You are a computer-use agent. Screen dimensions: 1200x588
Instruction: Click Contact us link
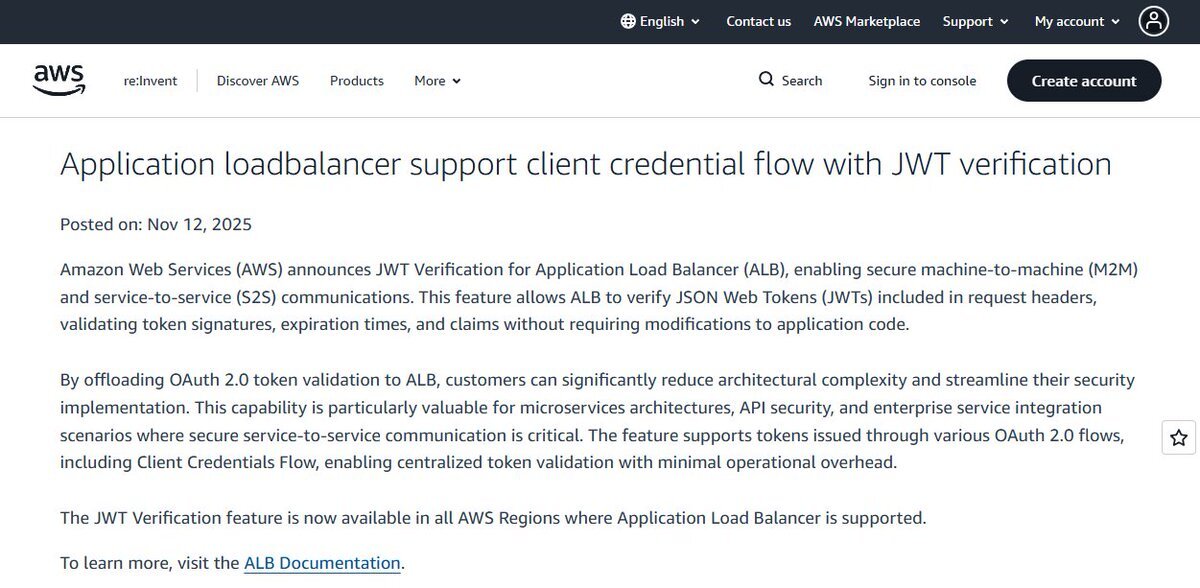[758, 21]
